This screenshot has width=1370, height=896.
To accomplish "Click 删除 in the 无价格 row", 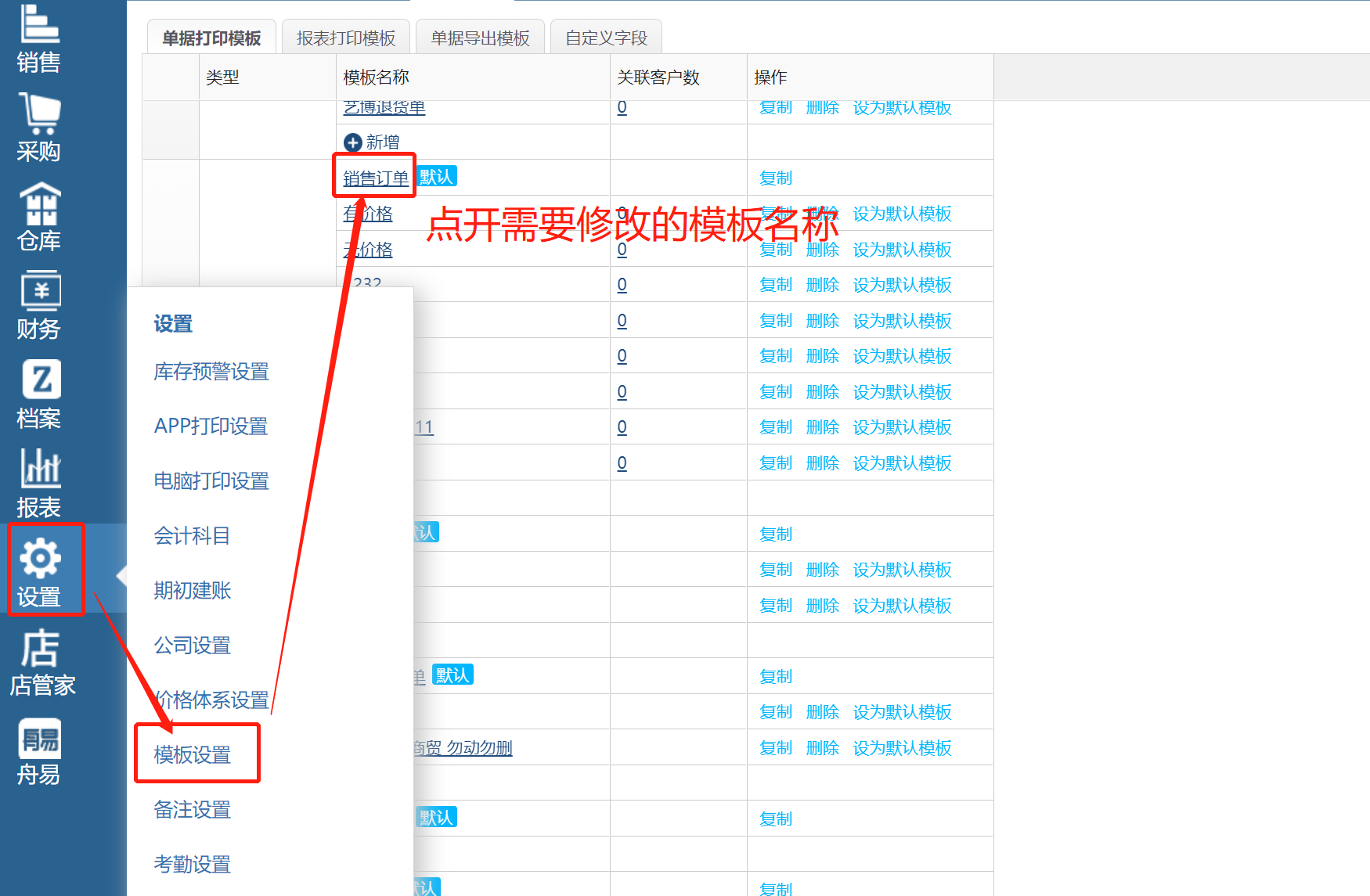I will [823, 250].
